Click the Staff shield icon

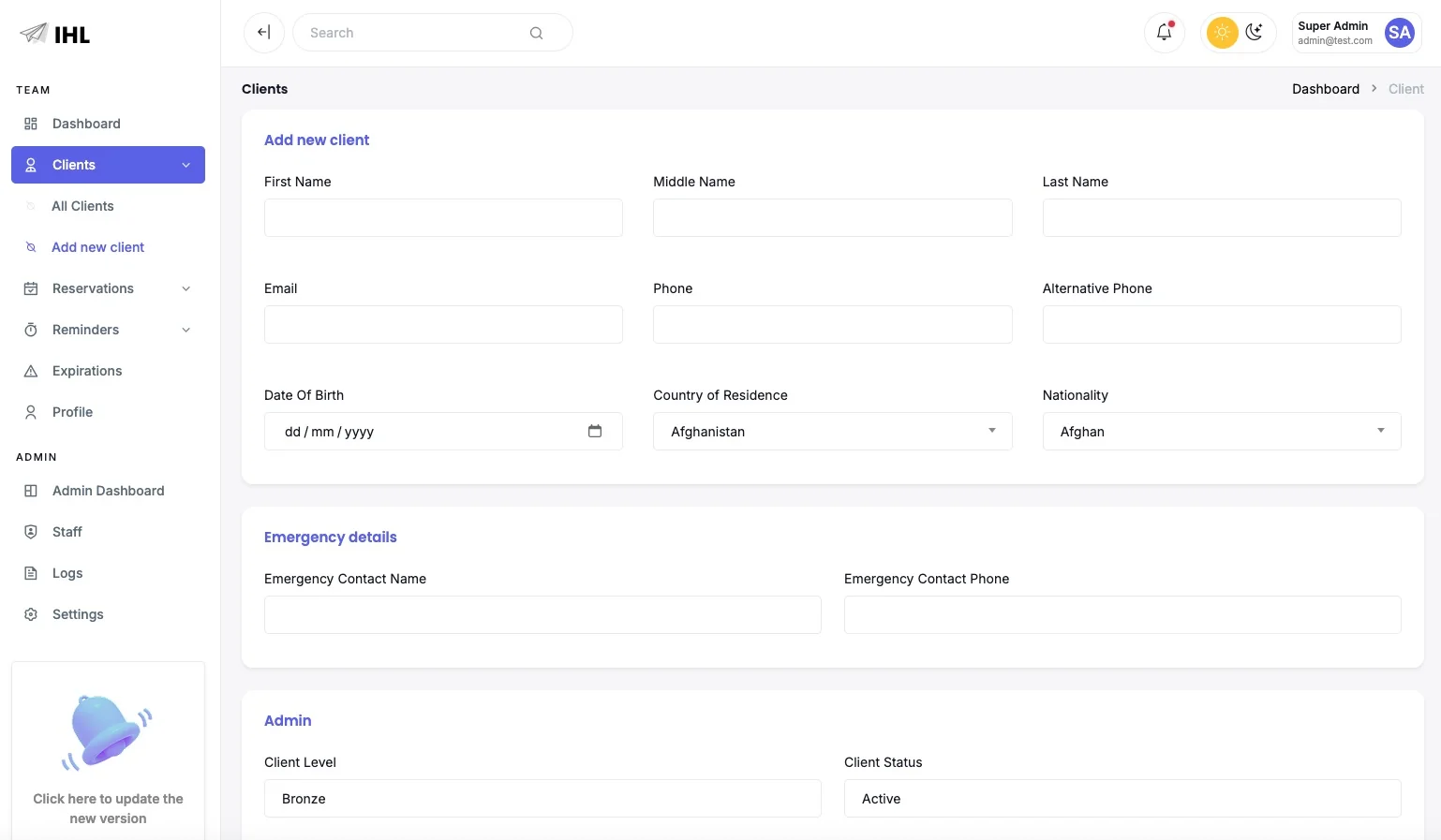tap(31, 532)
